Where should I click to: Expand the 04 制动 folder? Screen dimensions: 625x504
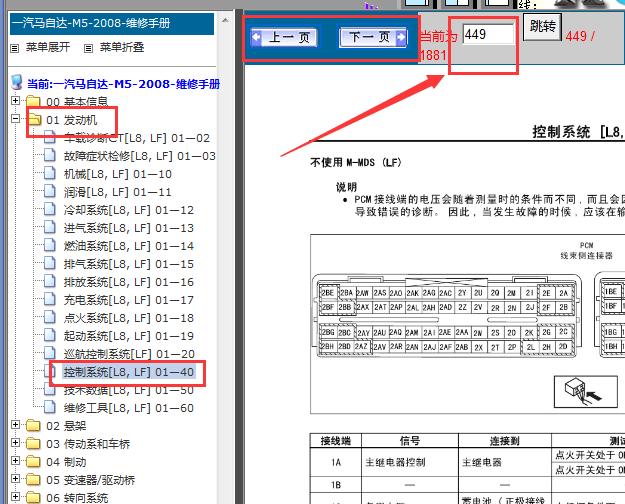[x=16, y=461]
